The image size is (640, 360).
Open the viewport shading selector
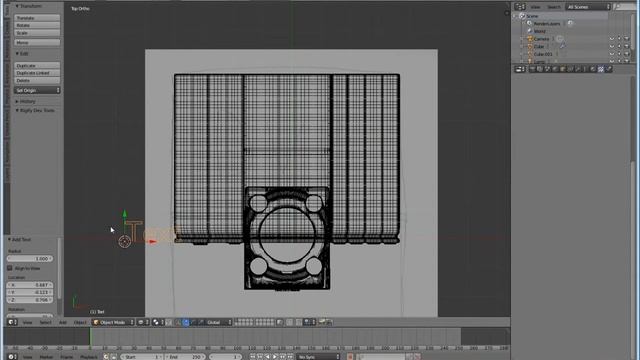click(143, 322)
